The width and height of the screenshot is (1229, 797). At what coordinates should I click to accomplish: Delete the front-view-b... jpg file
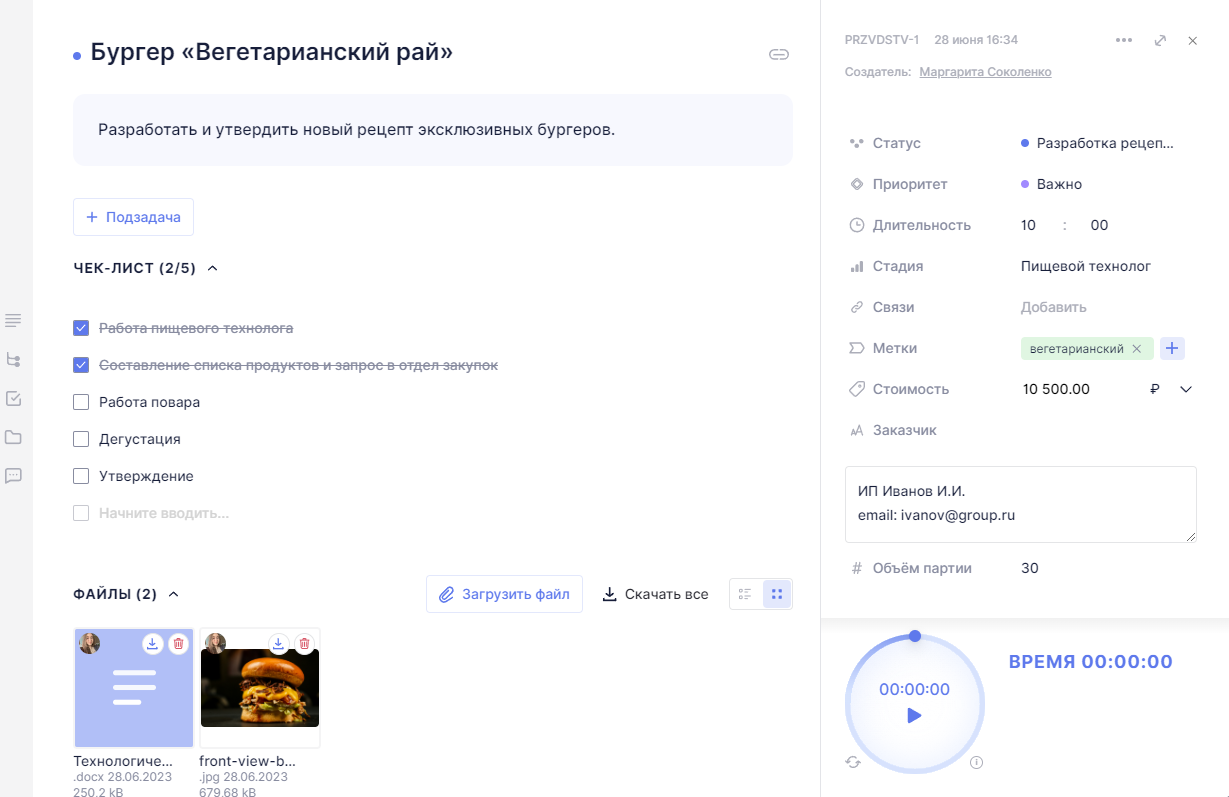tap(304, 643)
